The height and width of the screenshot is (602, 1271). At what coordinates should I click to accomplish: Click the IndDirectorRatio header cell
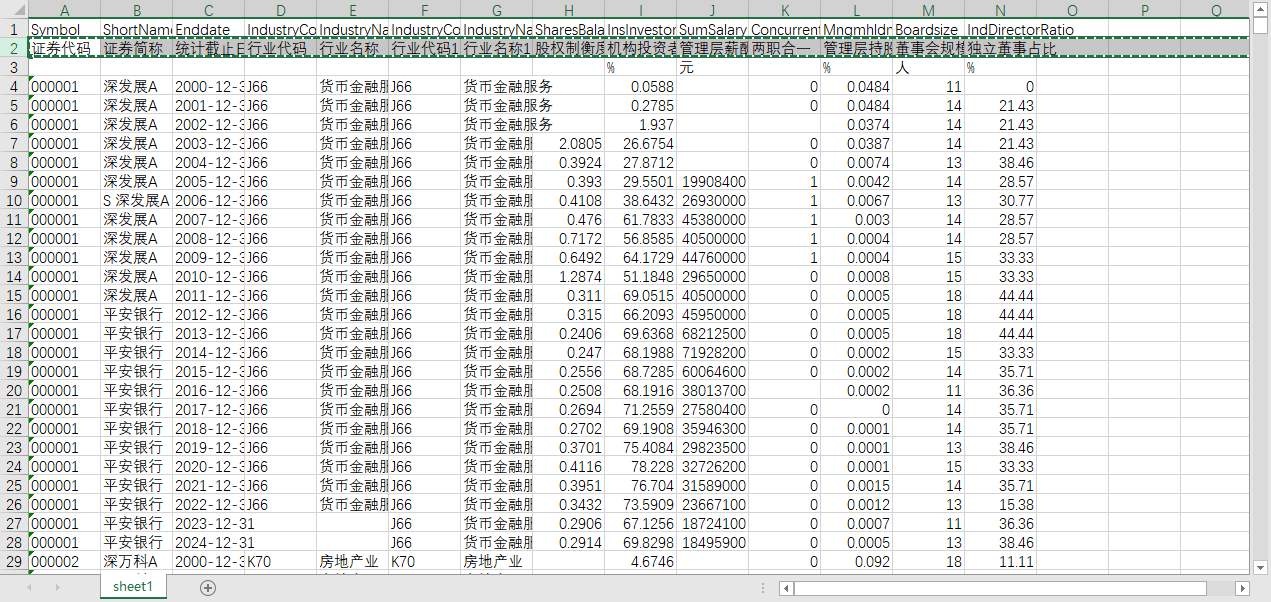click(x=1000, y=30)
